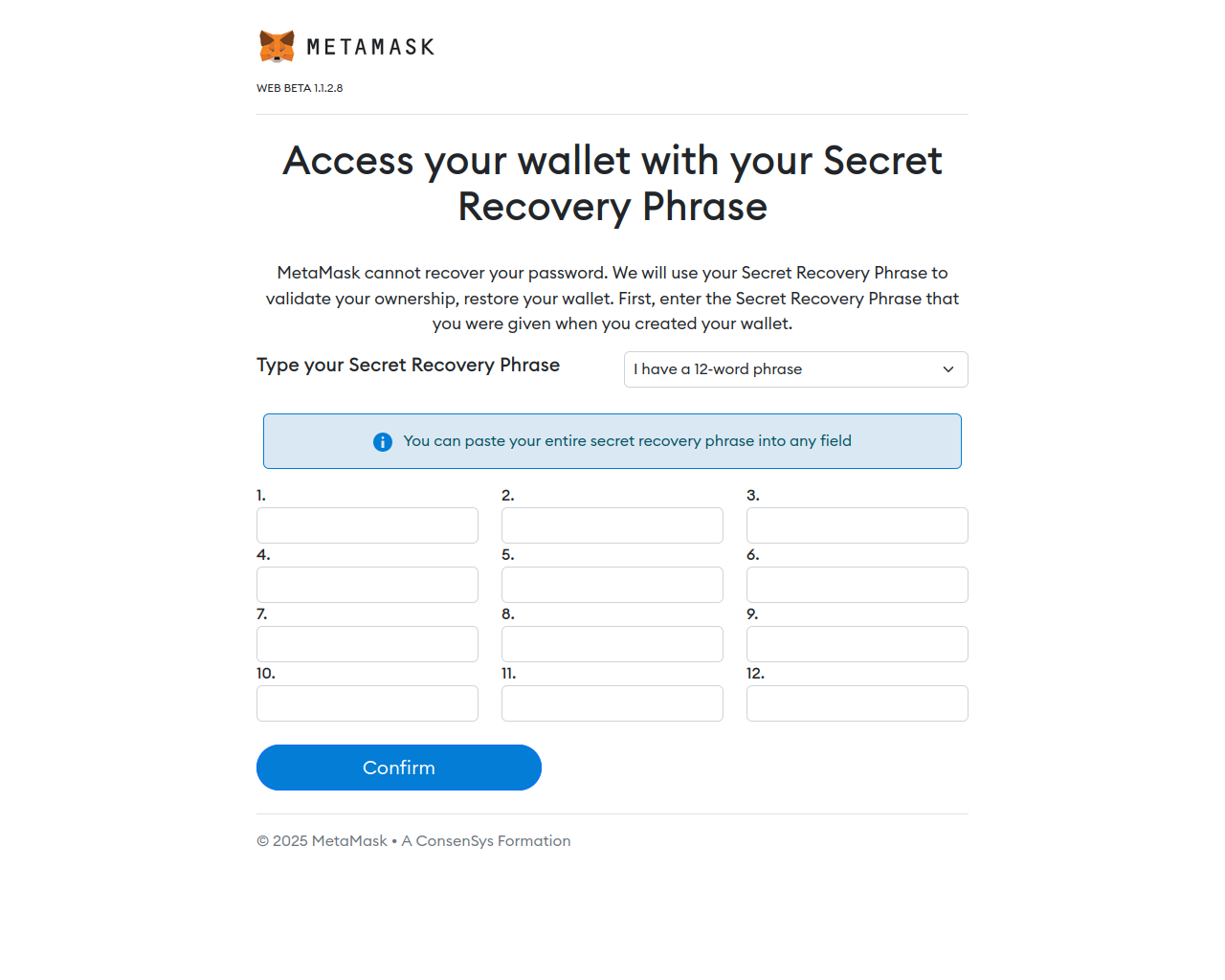Image resolution: width=1225 pixels, height=980 pixels.
Task: Click the blue info icon in banner
Action: tap(383, 441)
